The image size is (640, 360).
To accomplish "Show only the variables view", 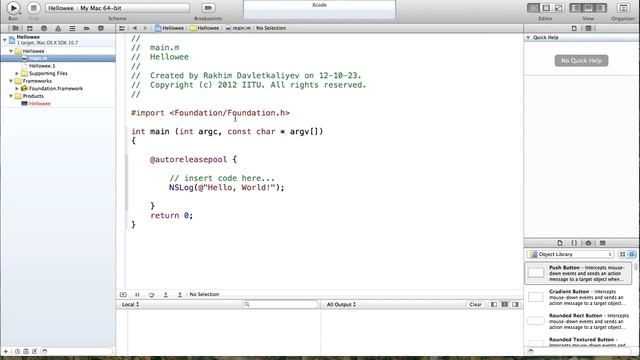I will [494, 304].
